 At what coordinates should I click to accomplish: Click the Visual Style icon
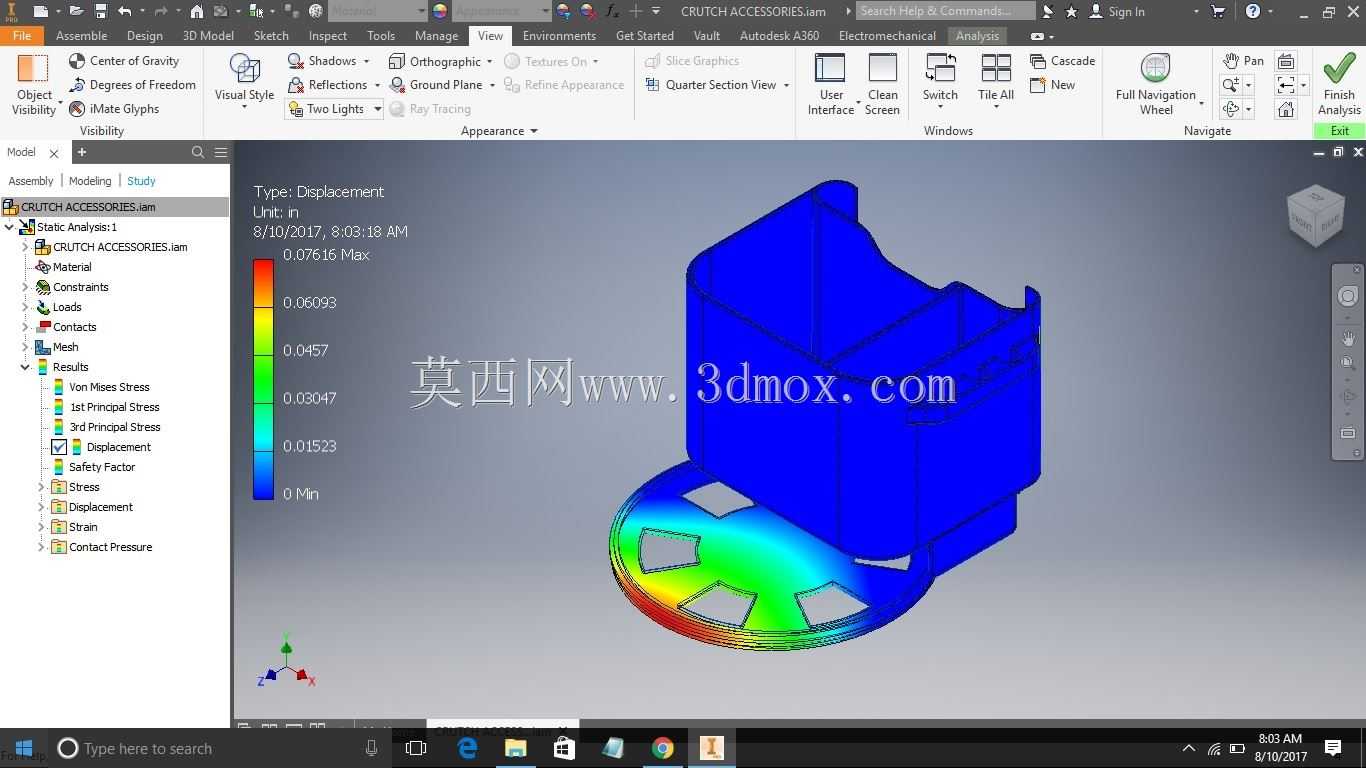coord(244,68)
